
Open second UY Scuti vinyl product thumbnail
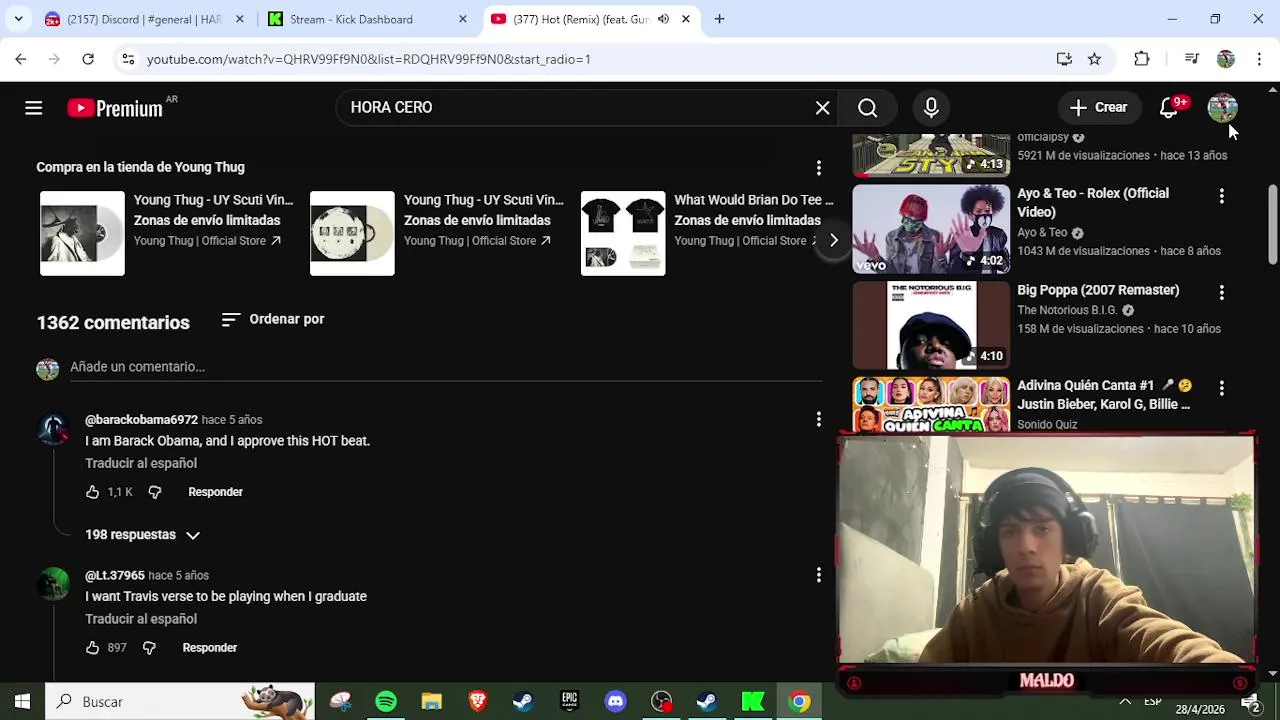pyautogui.click(x=352, y=233)
